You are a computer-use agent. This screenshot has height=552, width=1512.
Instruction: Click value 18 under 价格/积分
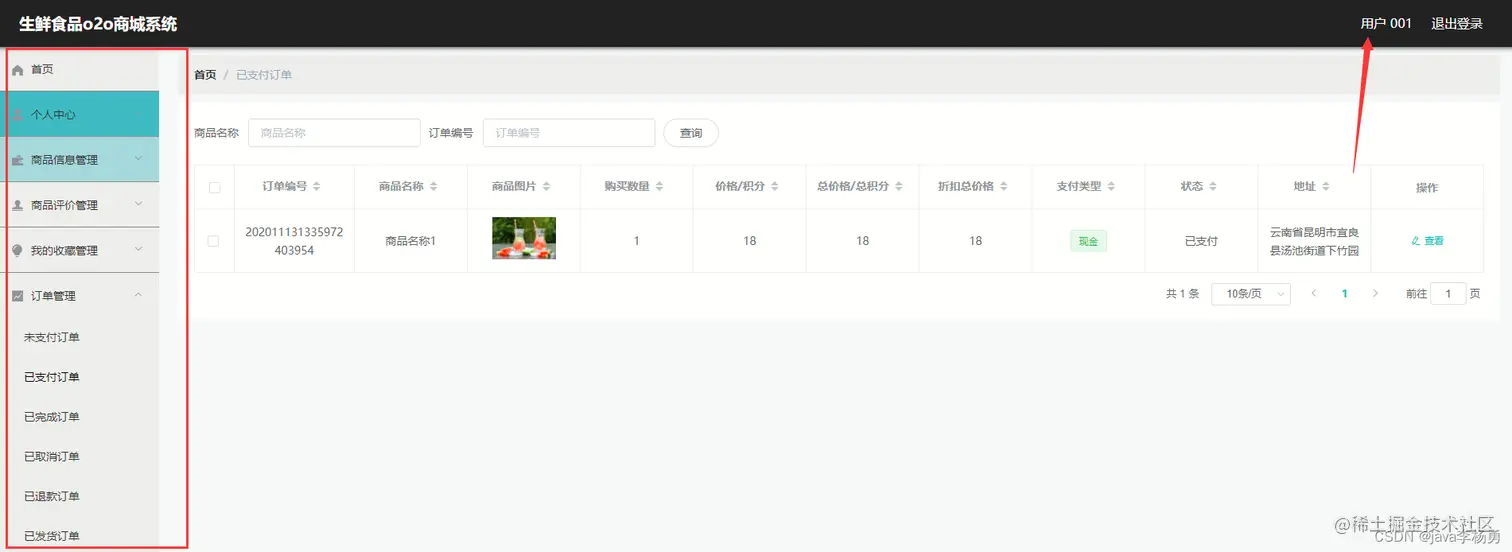[750, 241]
